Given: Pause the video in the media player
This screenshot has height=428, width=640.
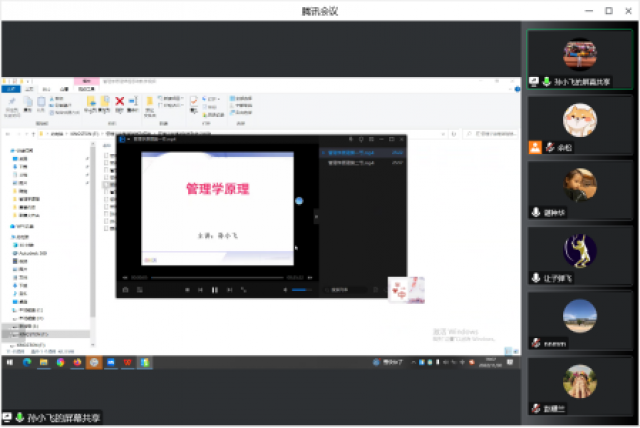Looking at the screenshot, I should [214, 290].
